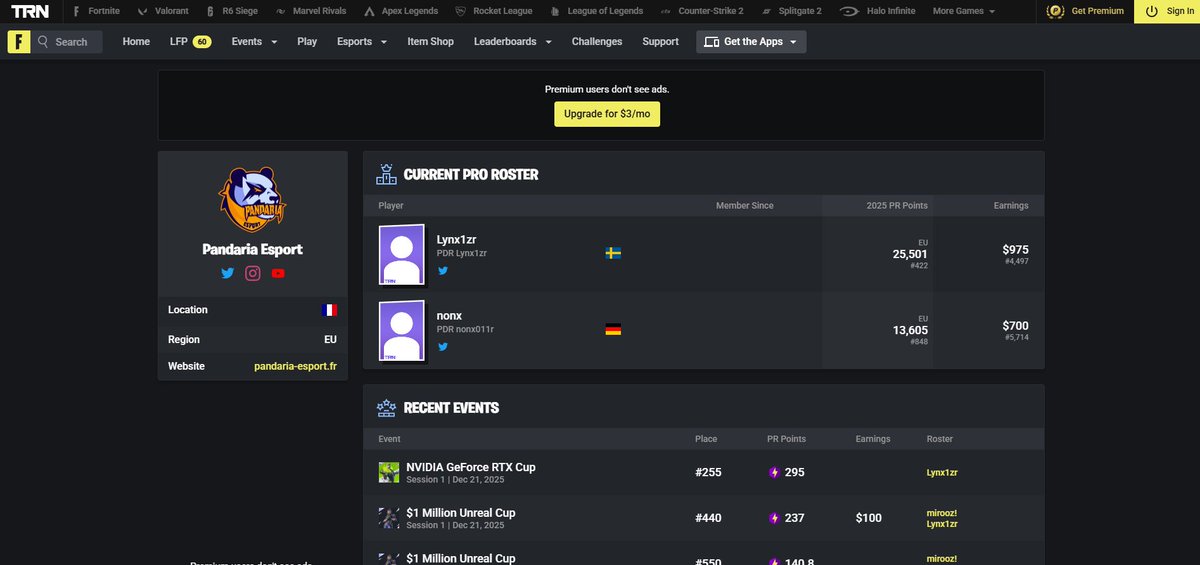Open the LFP section

190,42
